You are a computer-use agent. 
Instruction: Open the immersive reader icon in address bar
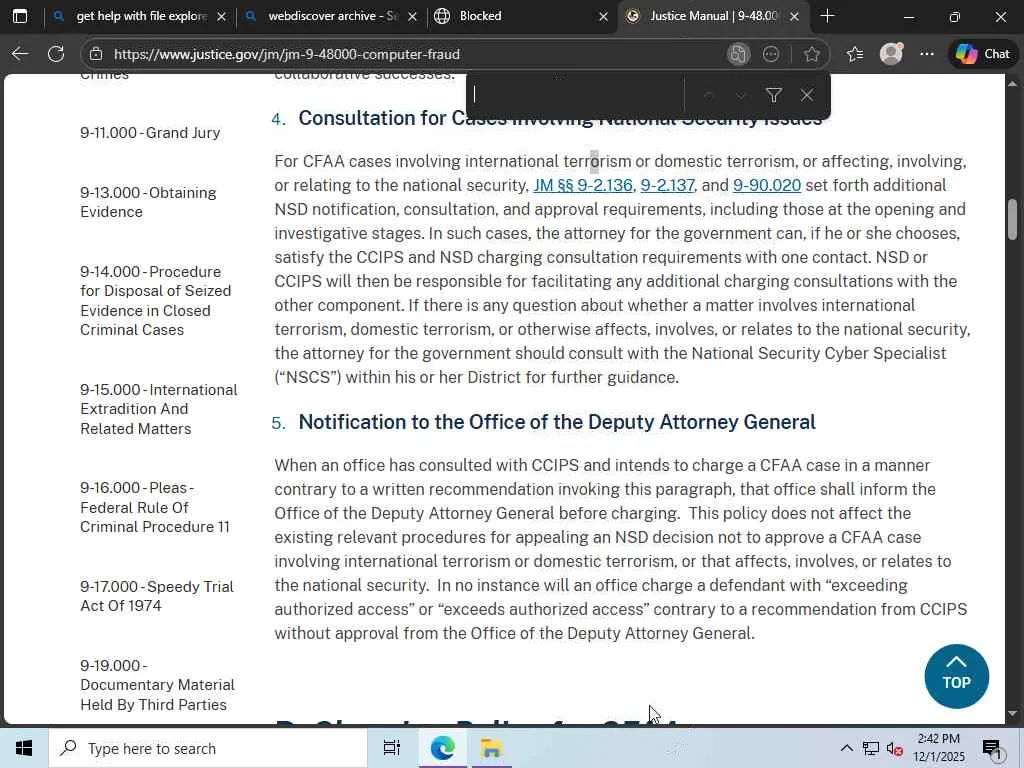coord(738,54)
